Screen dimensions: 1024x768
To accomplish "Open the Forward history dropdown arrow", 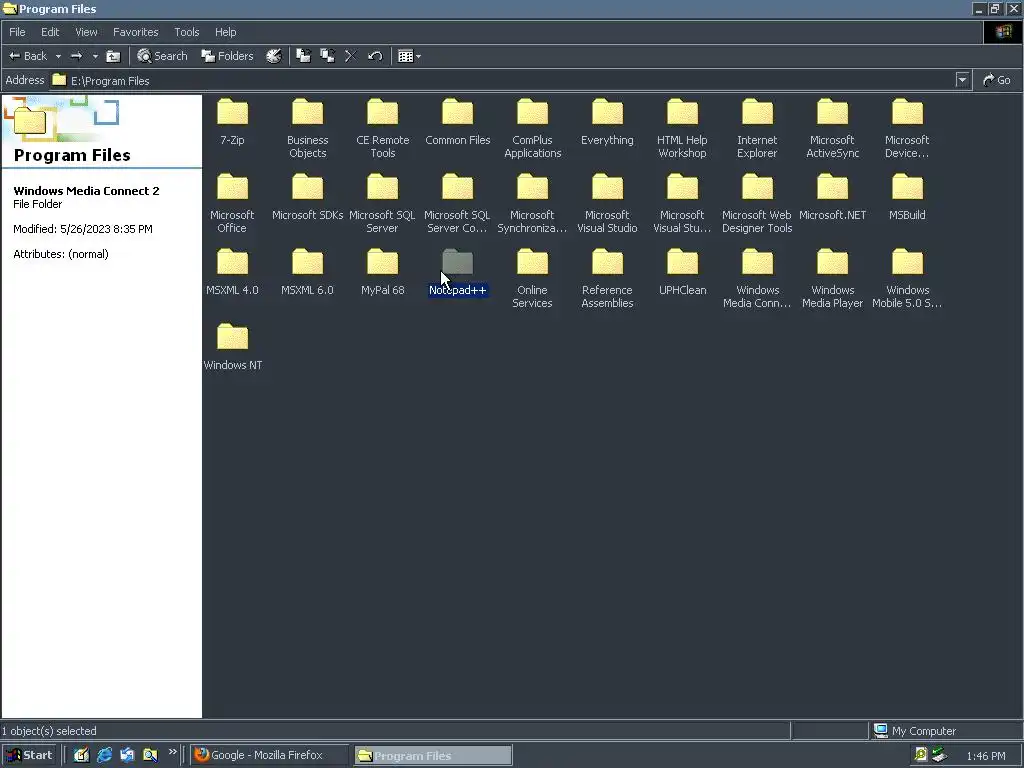I will (x=95, y=56).
